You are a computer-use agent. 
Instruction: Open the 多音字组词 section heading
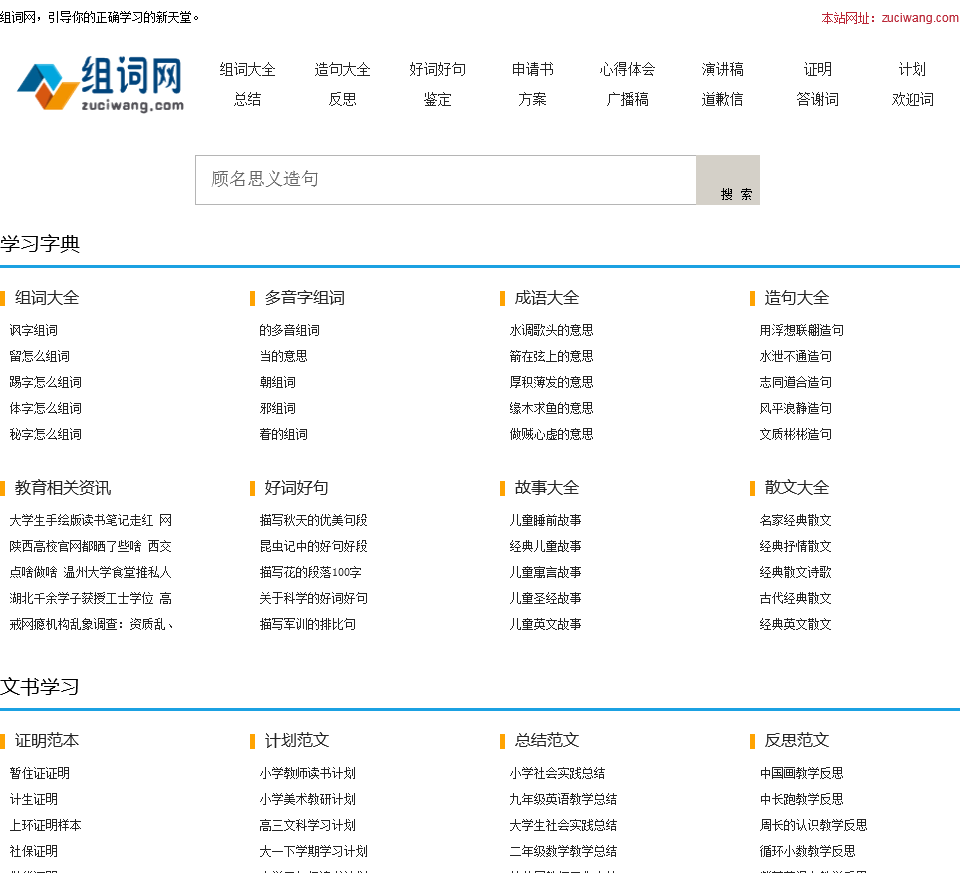point(304,298)
